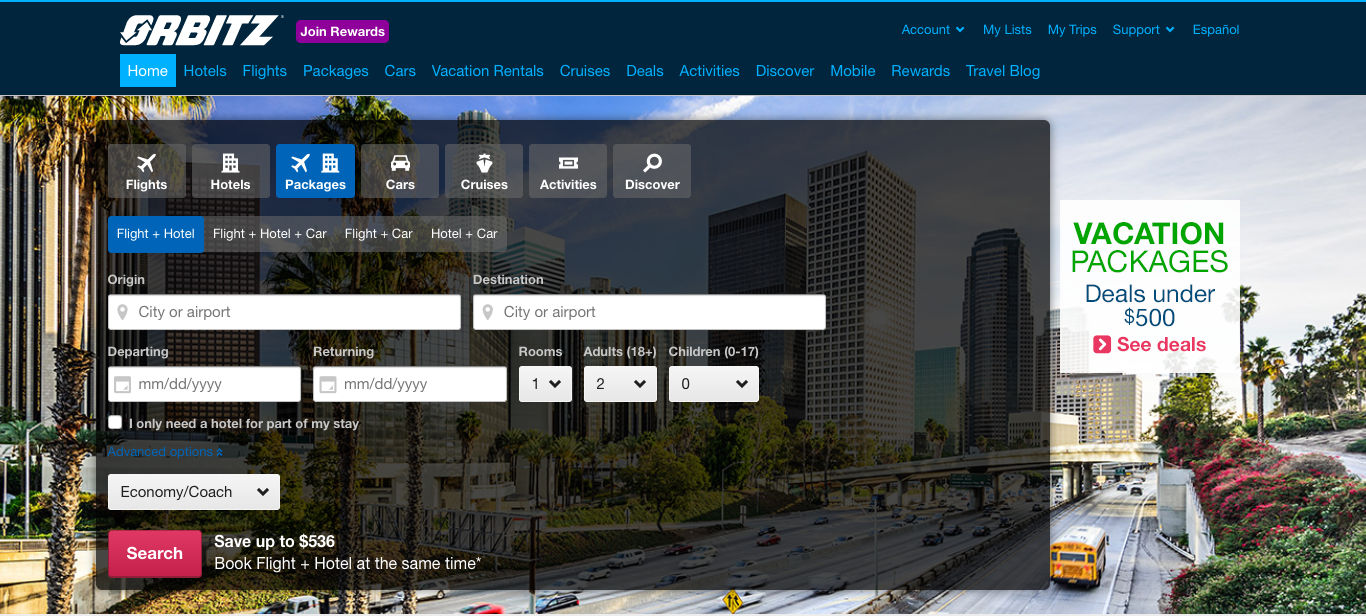Image resolution: width=1366 pixels, height=616 pixels.
Task: Click the red Search button
Action: (x=155, y=553)
